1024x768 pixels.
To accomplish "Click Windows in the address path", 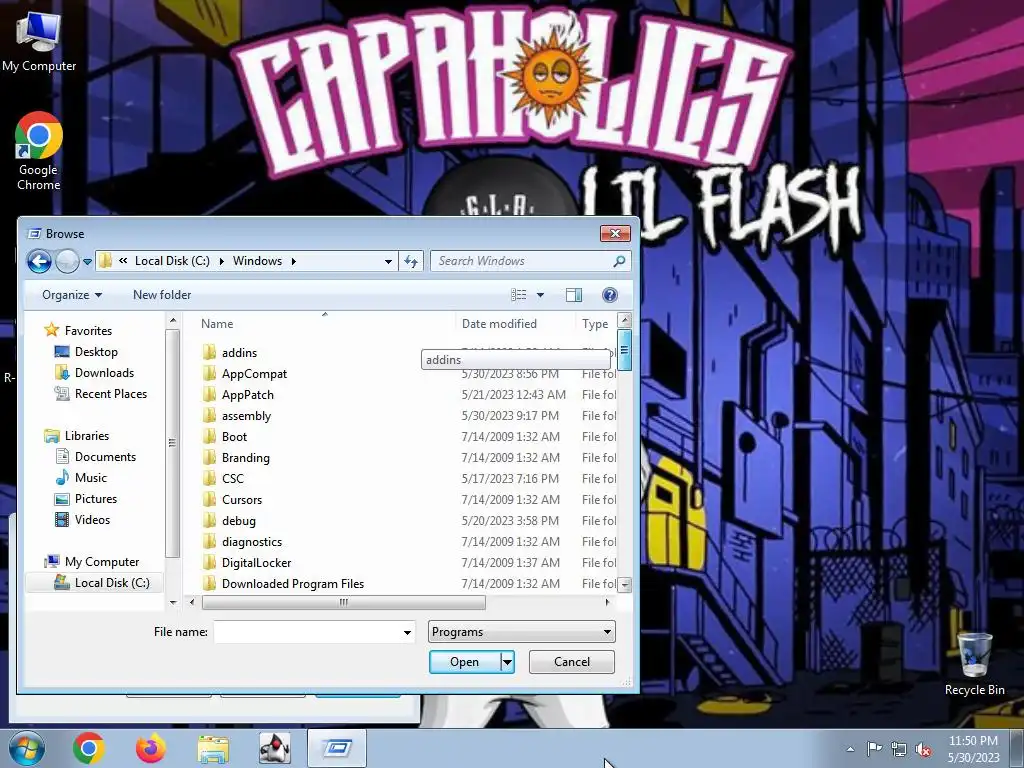I will click(257, 261).
